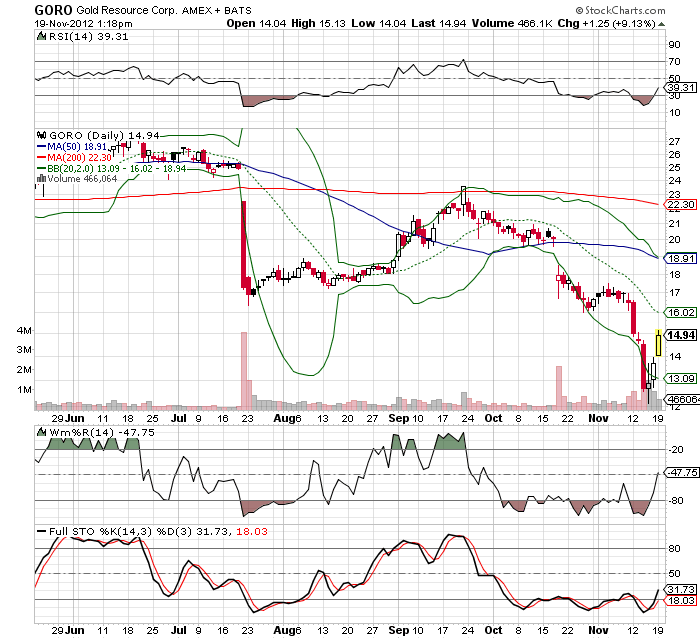The width and height of the screenshot is (700, 639).
Task: Click the Last 14.94 header value
Action: [439, 24]
